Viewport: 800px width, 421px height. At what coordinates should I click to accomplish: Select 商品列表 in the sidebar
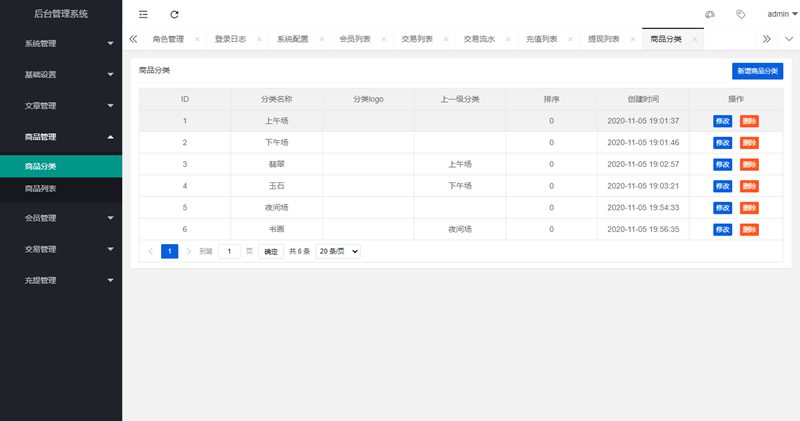point(41,188)
